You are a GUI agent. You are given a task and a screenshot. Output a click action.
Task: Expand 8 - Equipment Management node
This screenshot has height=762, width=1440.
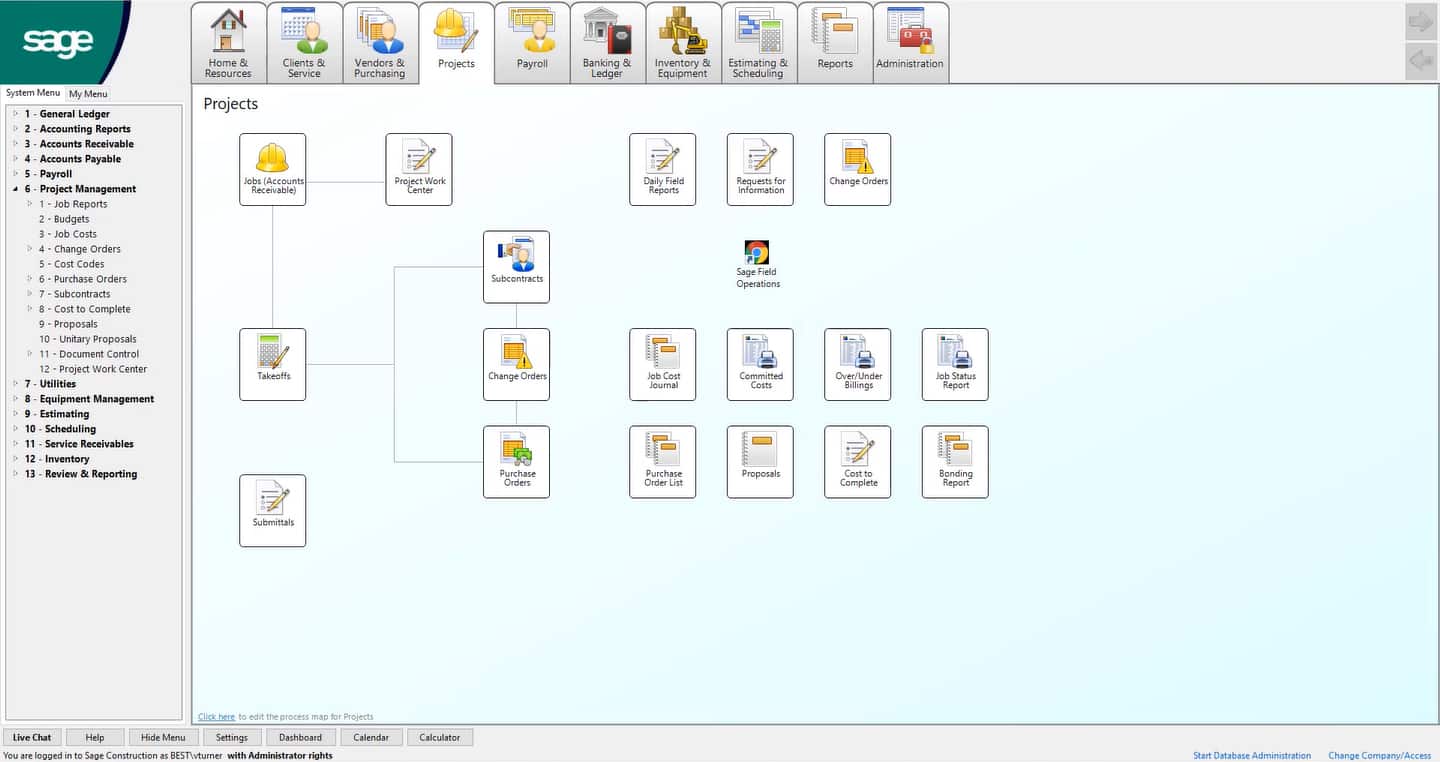point(15,399)
